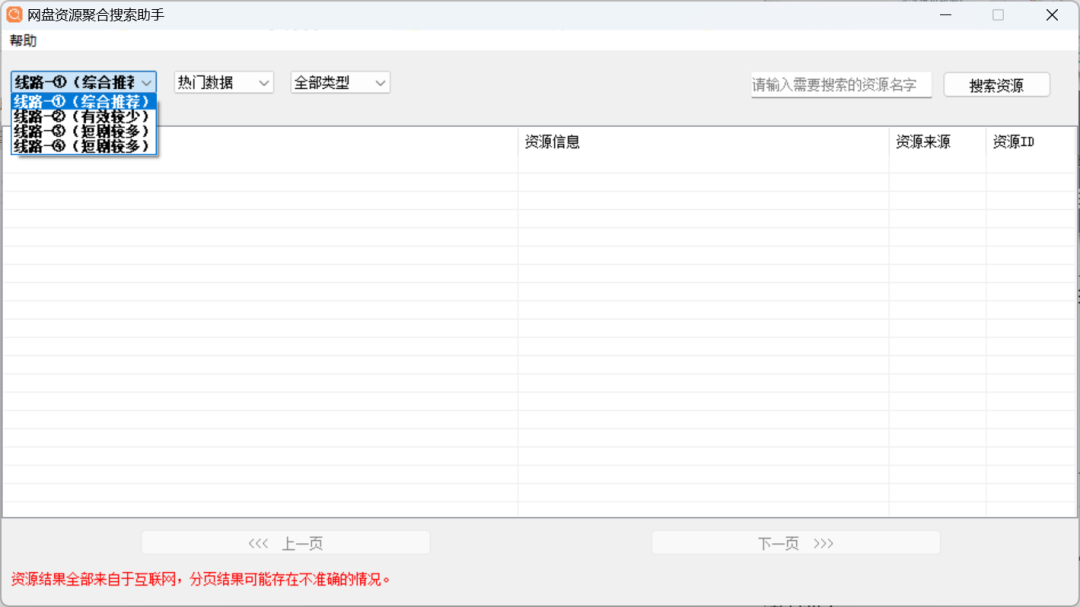Collapse the 线路 dropdown via its arrow

[148, 82]
